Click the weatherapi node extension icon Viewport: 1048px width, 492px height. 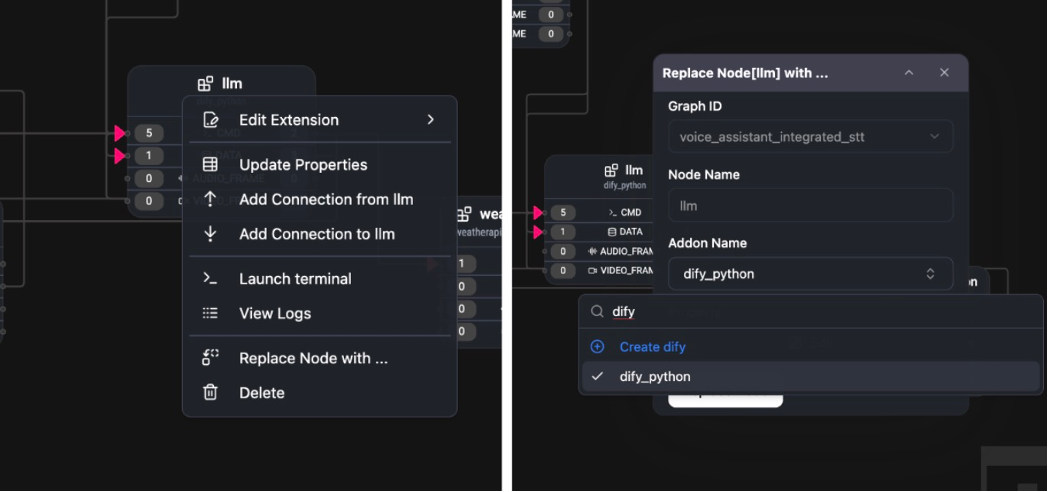click(464, 215)
